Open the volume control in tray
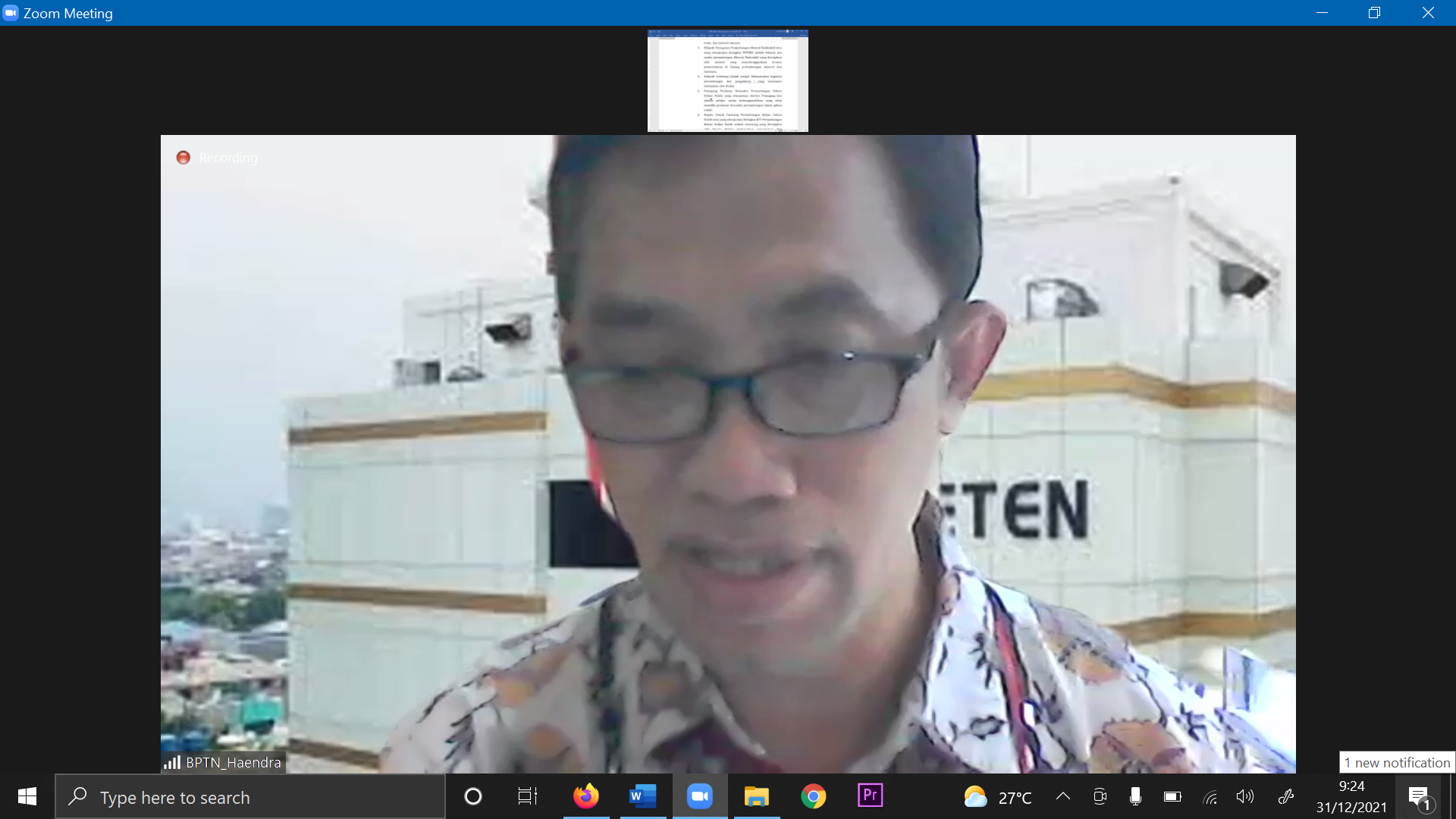The image size is (1456, 819). tap(1245, 796)
